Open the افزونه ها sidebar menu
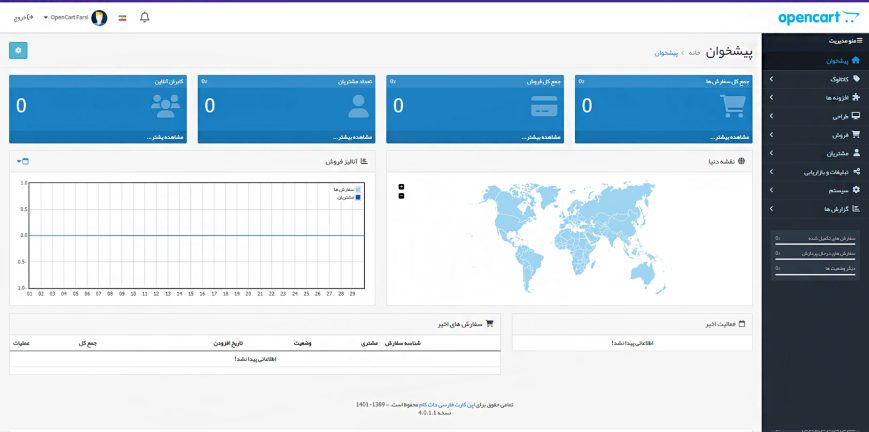 pos(815,98)
